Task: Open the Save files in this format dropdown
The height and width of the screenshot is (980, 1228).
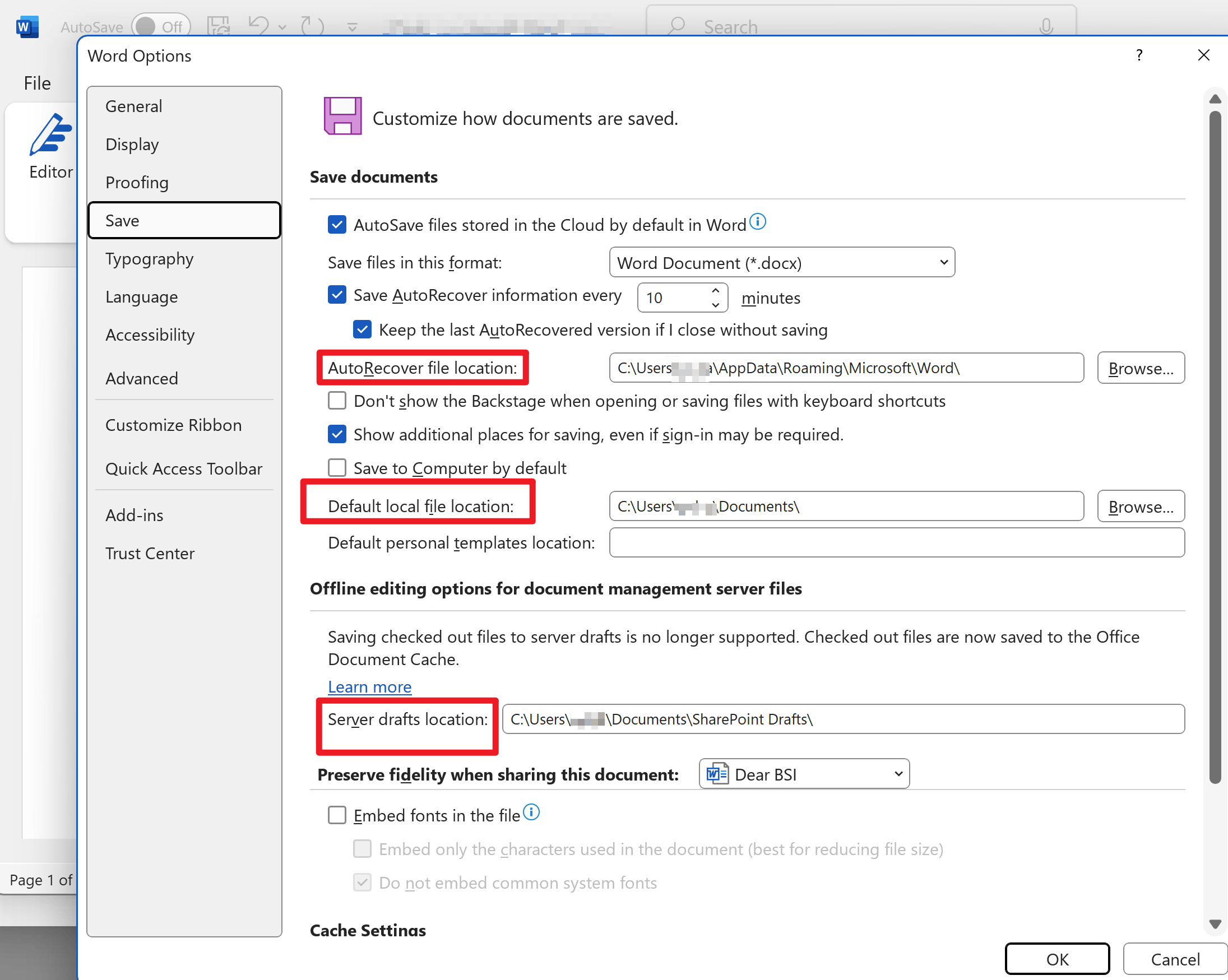Action: tap(781, 263)
